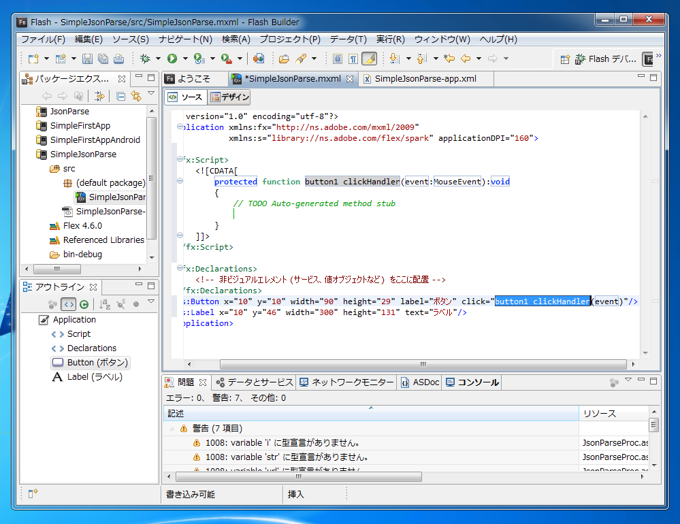The image size is (680, 524).
Task: Click the editor horizontal scrollbar thumb
Action: (x=423, y=364)
